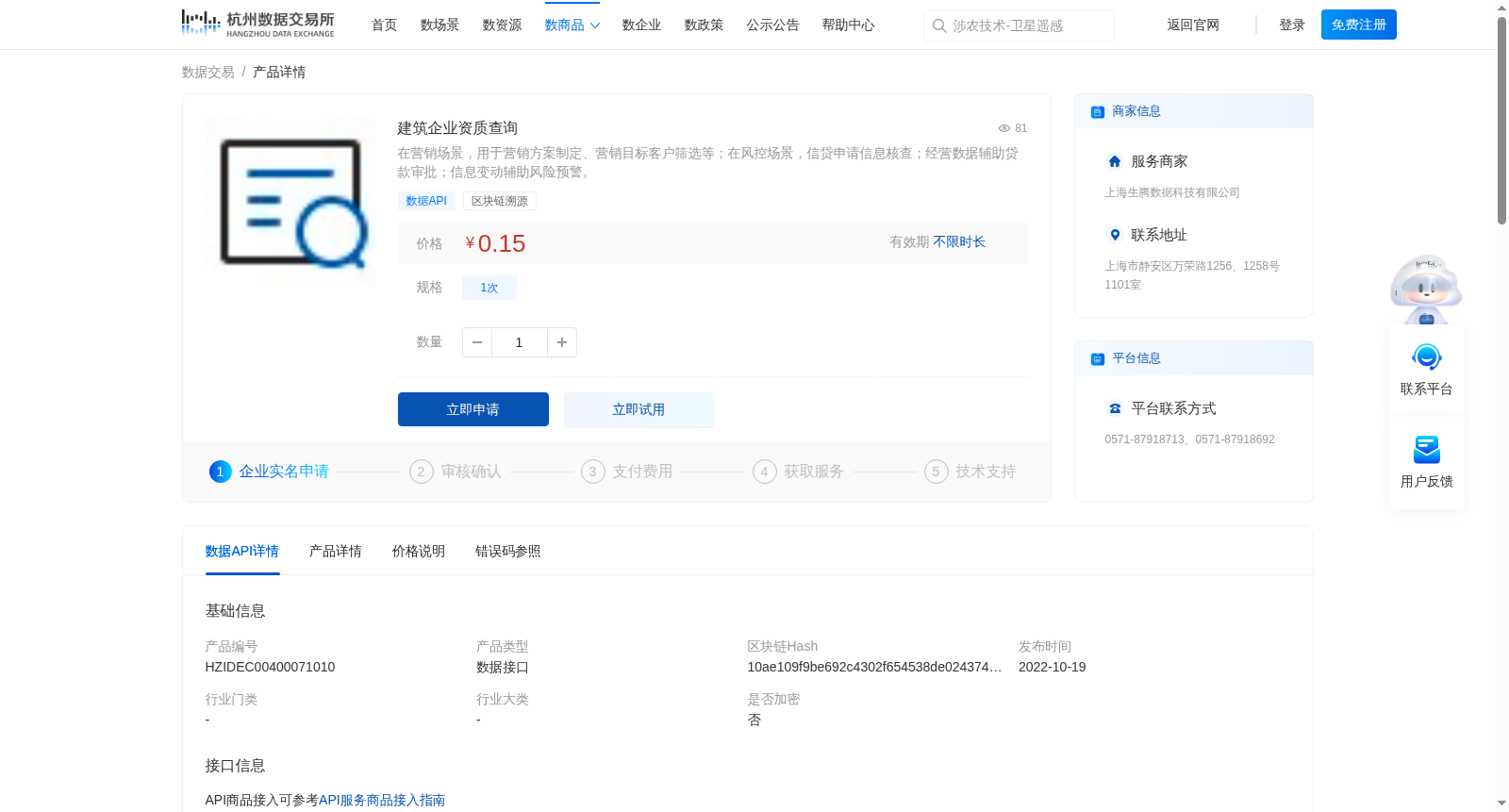Click the 平台联系方式 telephone icon
The image size is (1509, 812).
1115,408
